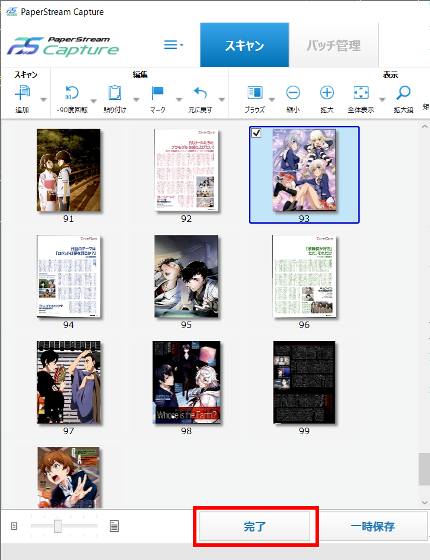Select page 92 thumbnail
This screenshot has height=560, width=430.
click(186, 170)
